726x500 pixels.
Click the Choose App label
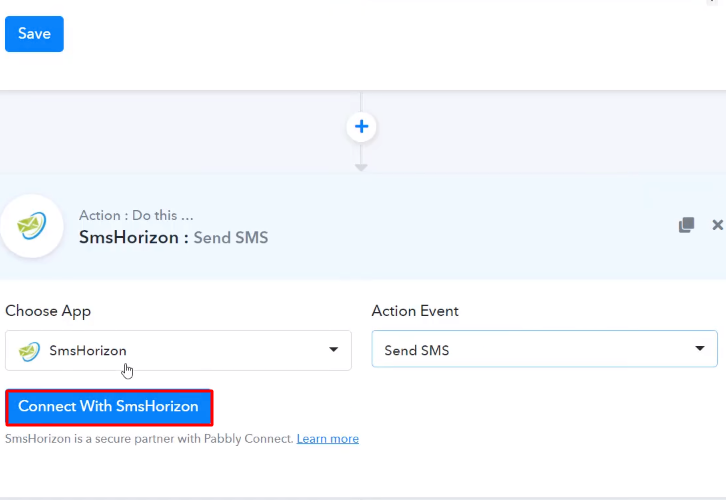(48, 311)
